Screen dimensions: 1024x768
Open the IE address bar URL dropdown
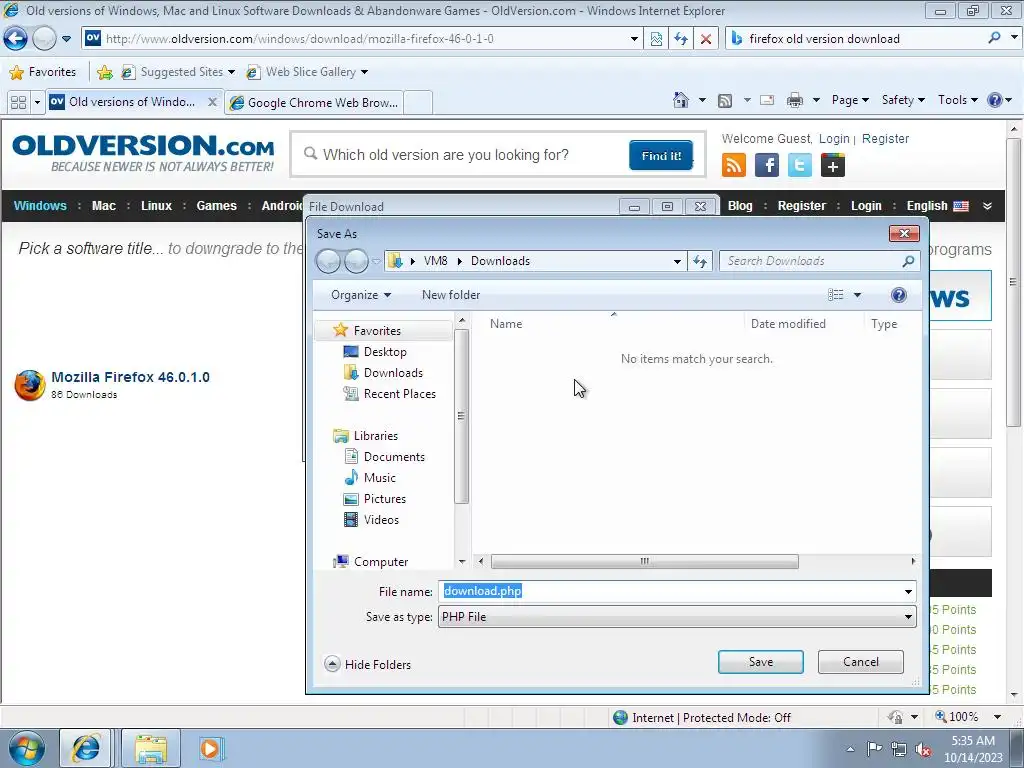pyautogui.click(x=634, y=39)
